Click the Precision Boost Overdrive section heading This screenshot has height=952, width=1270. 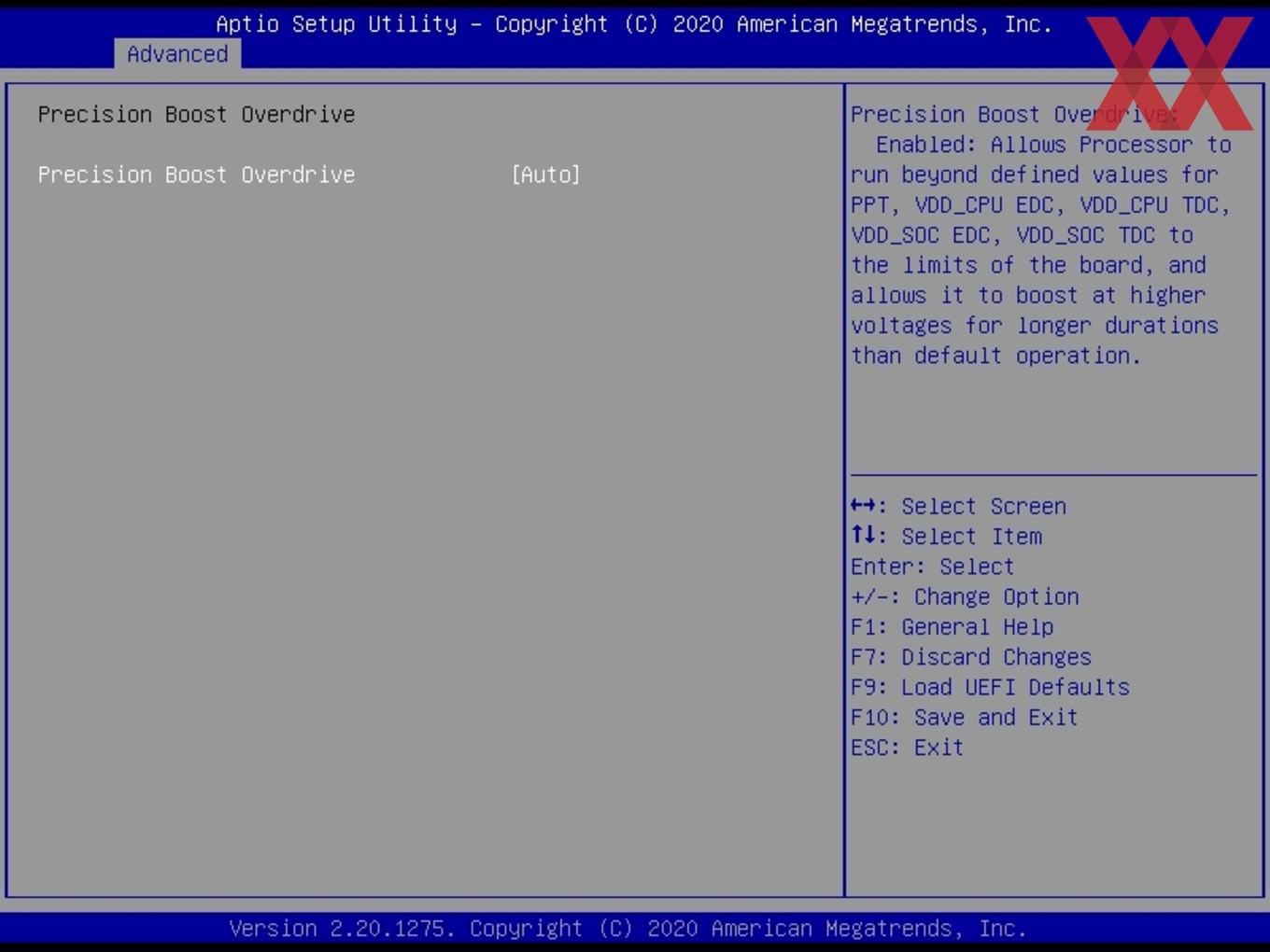point(196,114)
